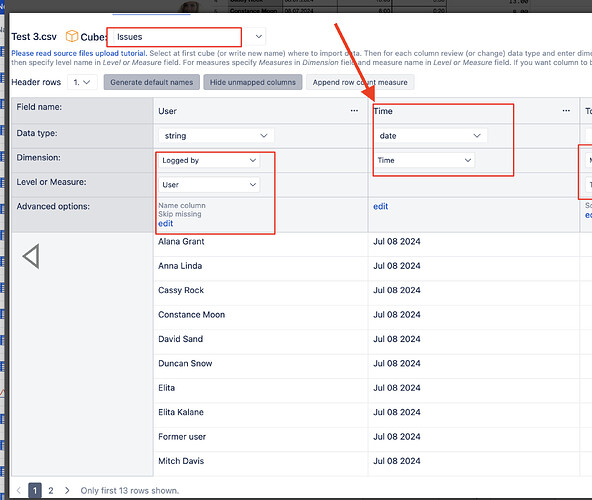
Task: Open the ellipsis menu for User column
Action: [354, 111]
